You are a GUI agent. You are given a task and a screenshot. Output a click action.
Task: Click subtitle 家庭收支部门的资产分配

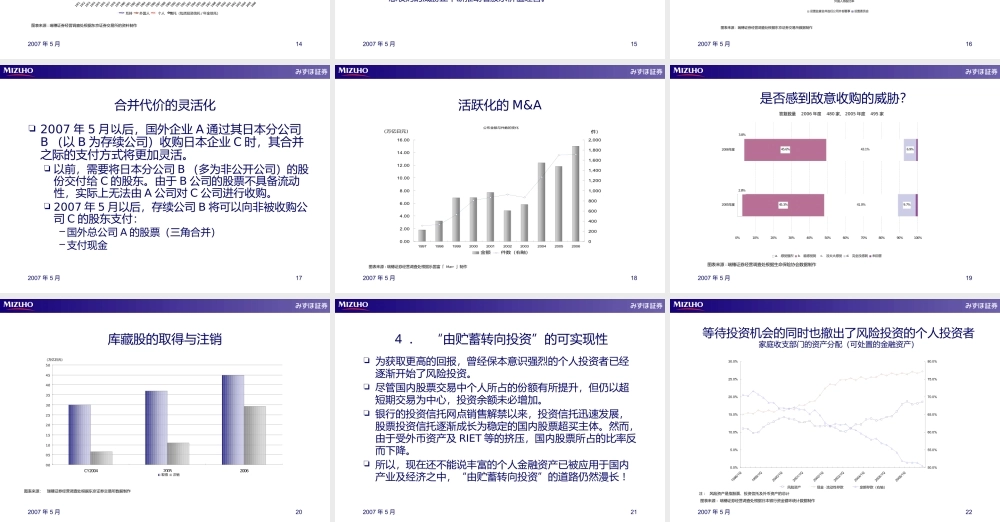point(836,345)
